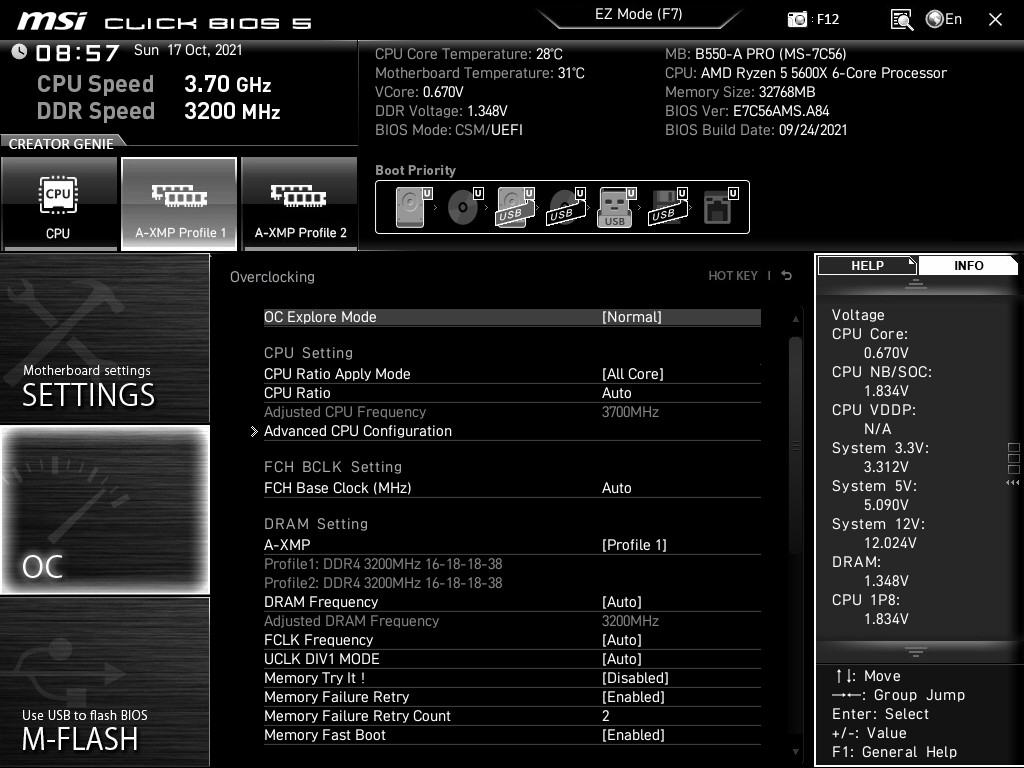Open FCLK Frequency options
Viewport: 1024px width, 768px height.
pos(512,640)
